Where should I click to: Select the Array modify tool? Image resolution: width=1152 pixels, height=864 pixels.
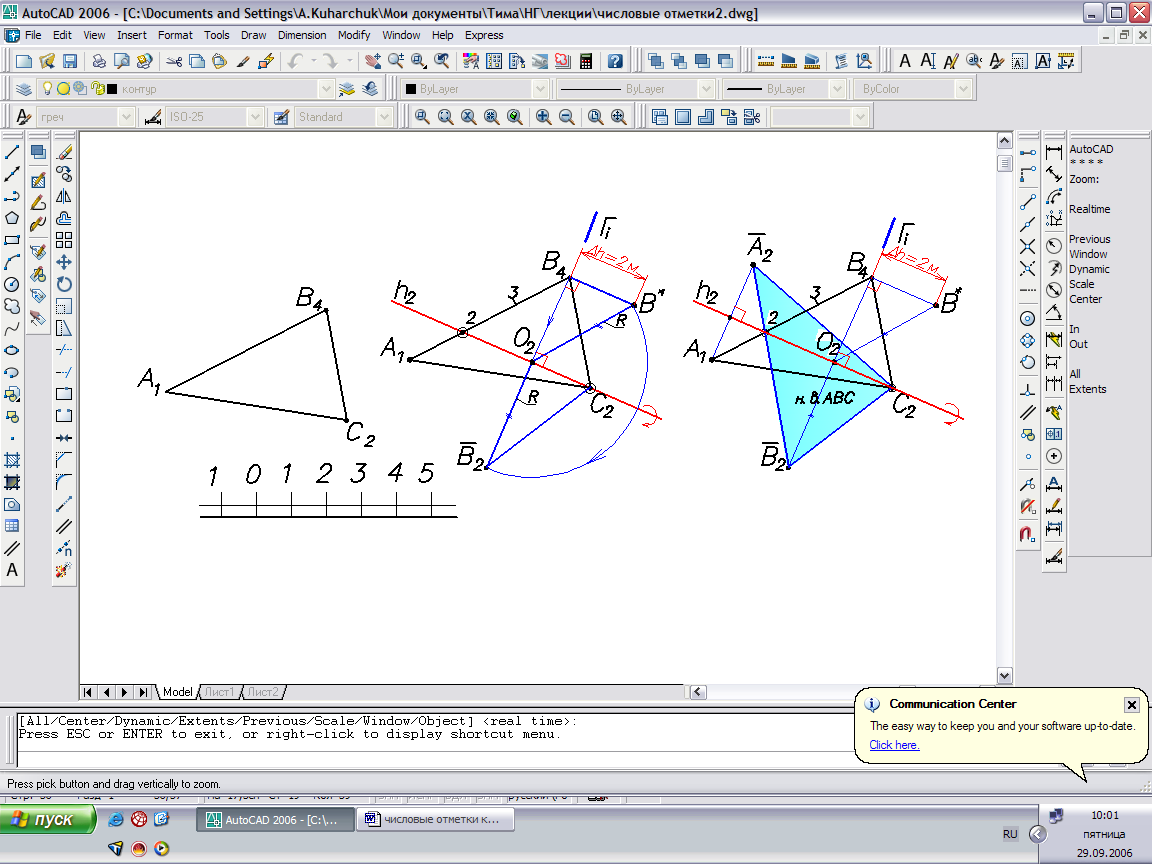(x=64, y=240)
